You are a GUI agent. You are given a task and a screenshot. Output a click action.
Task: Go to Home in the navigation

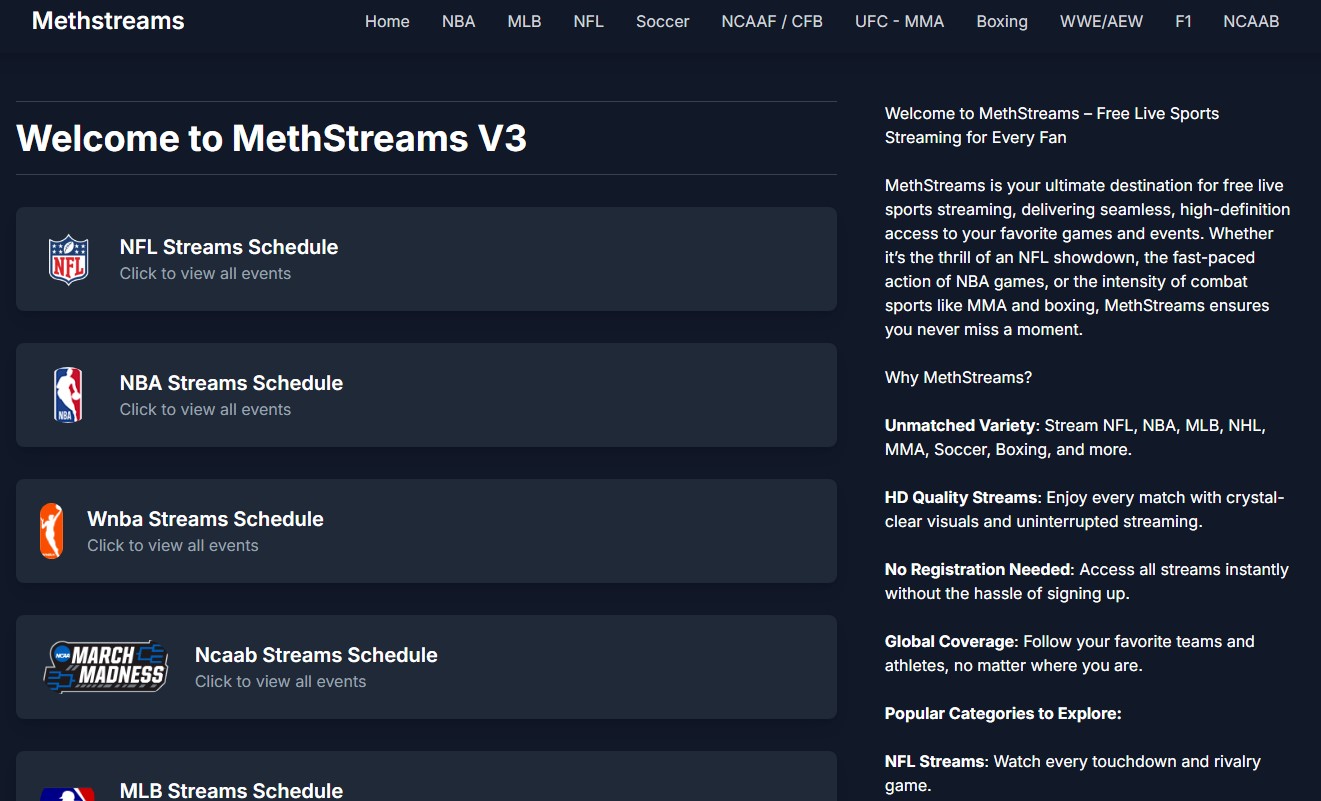(x=387, y=21)
